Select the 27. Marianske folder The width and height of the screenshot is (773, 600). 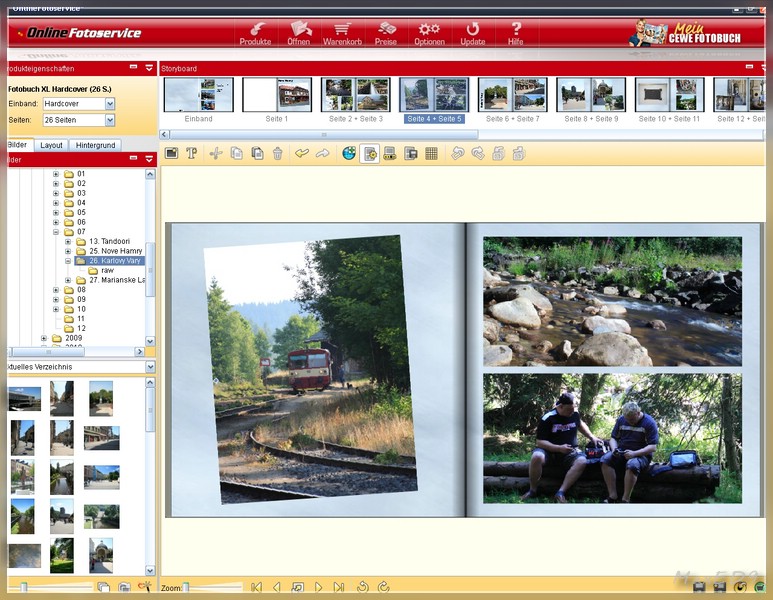(111, 280)
